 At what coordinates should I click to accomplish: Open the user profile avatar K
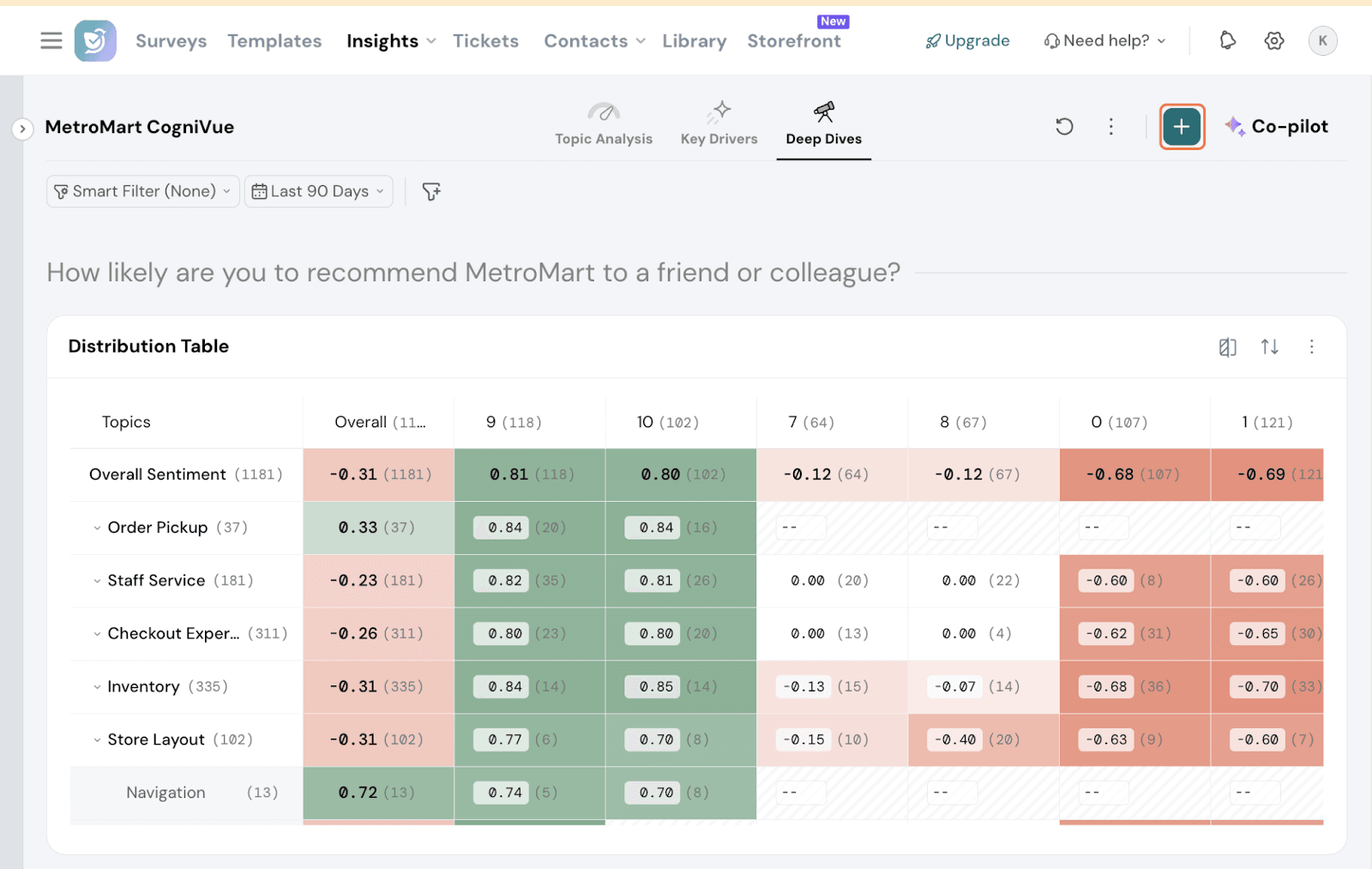(x=1322, y=40)
